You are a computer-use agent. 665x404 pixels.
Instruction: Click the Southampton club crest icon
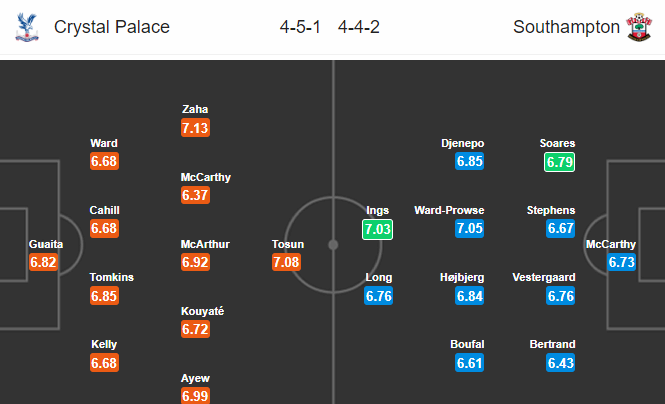(x=639, y=27)
